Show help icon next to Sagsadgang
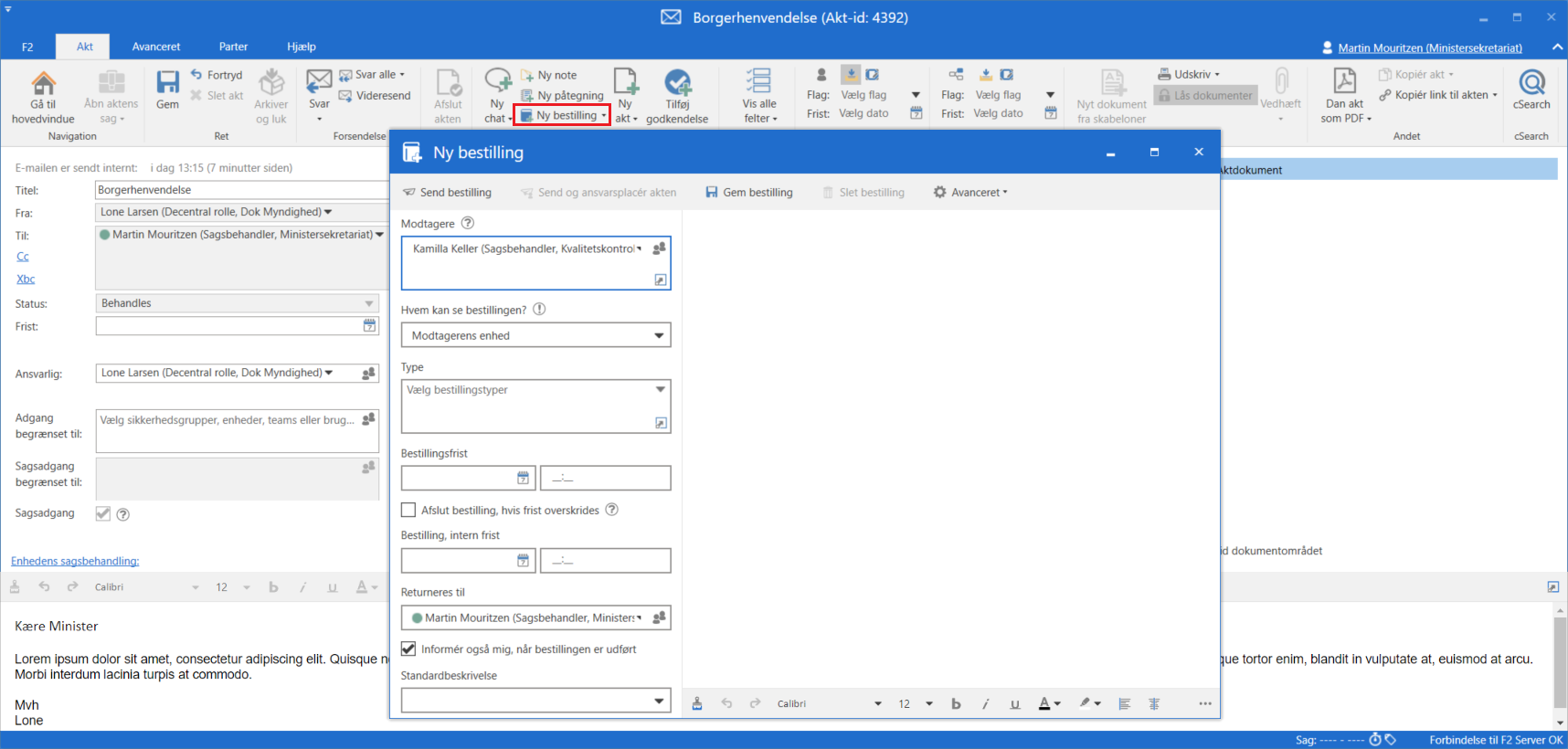 click(123, 514)
